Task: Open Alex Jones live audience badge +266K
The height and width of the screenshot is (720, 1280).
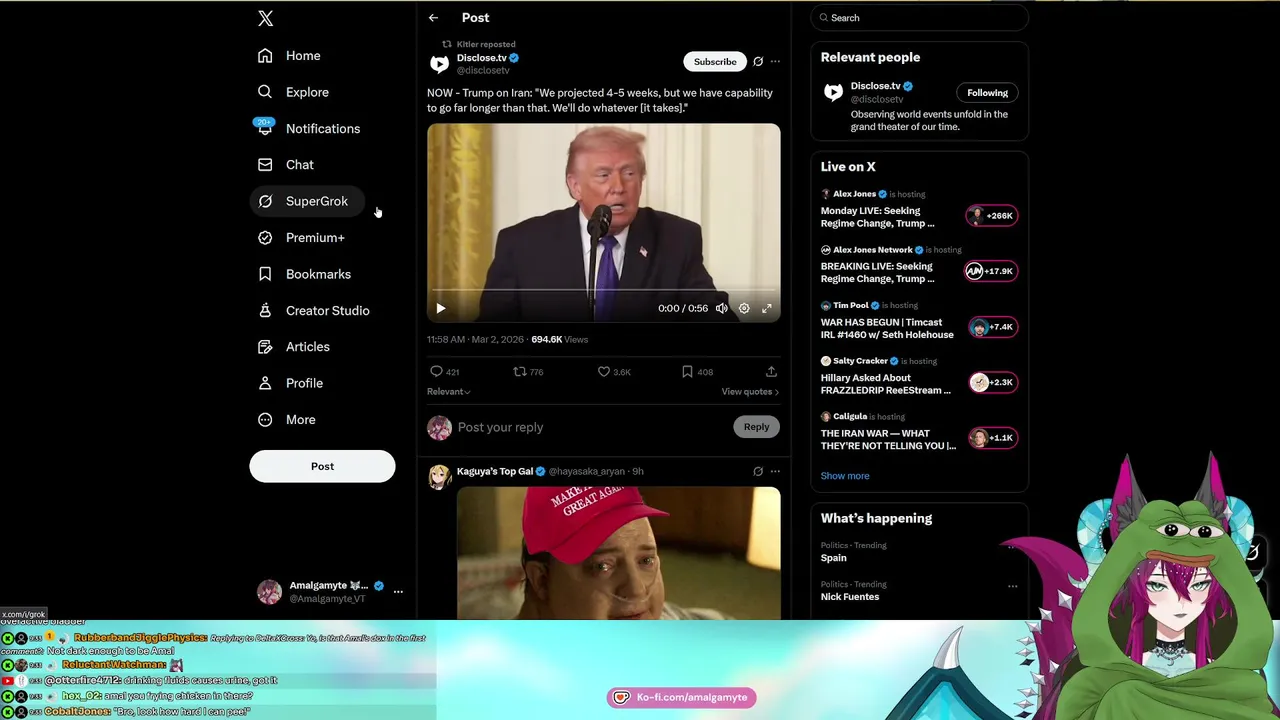Action: coord(992,216)
